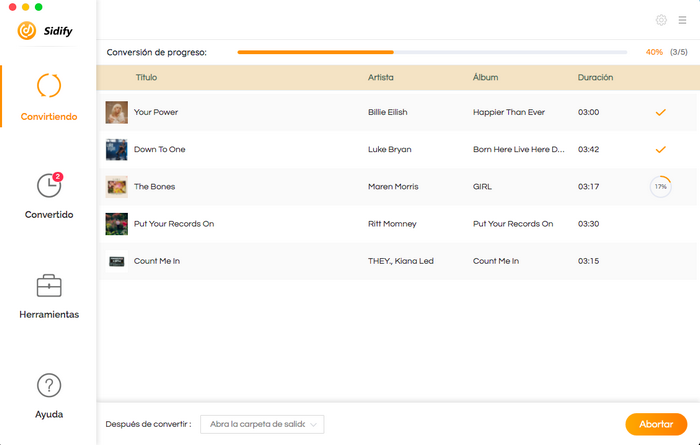Click The Bones album cover thumbnail

tap(117, 187)
